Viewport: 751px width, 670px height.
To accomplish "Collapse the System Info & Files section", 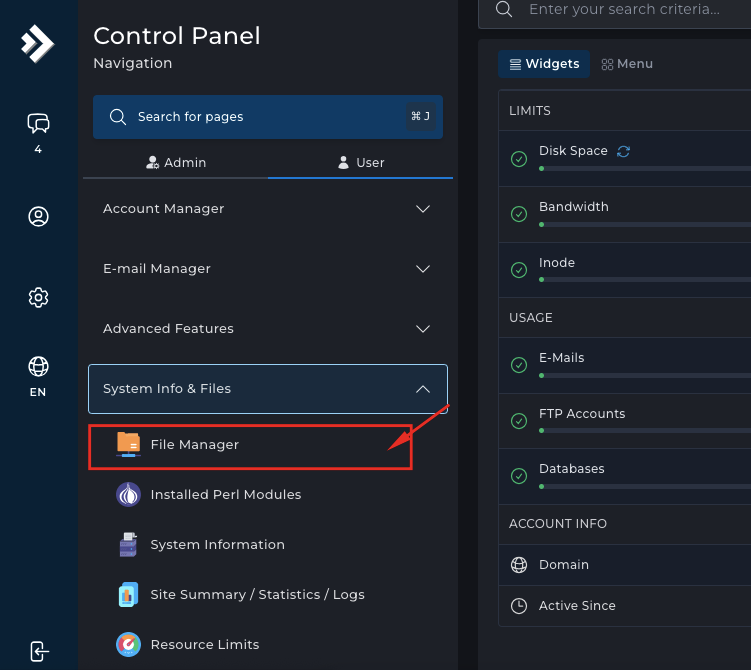I will pyautogui.click(x=268, y=389).
